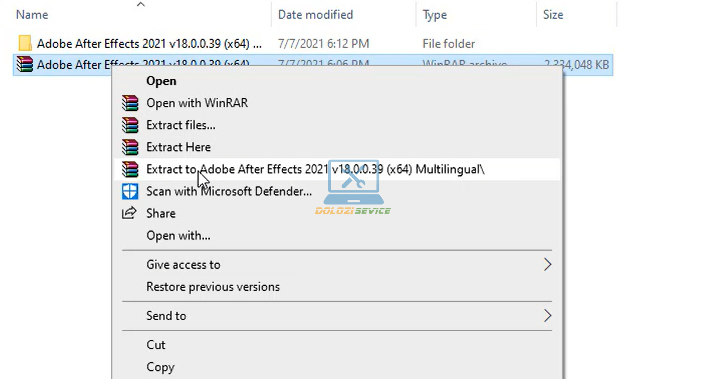Choose Share from the context menu
The width and height of the screenshot is (707, 379).
[x=161, y=214]
